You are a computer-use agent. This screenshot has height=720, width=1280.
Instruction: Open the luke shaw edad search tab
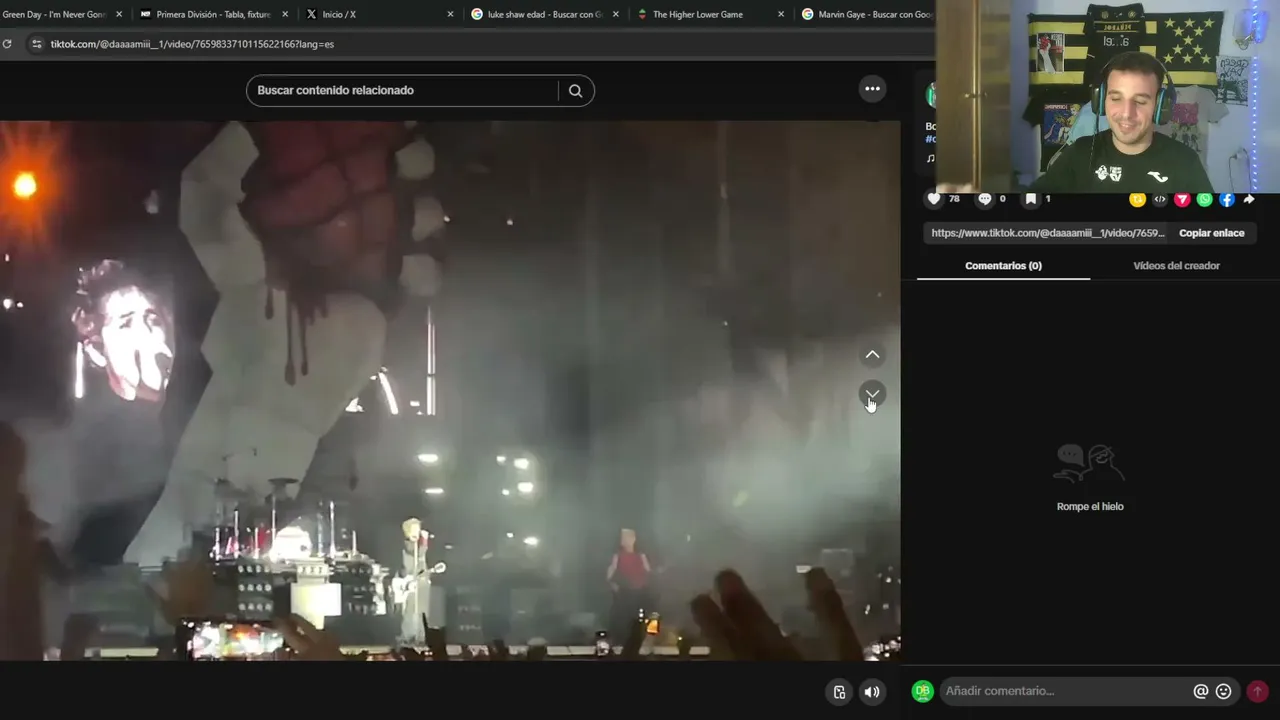pyautogui.click(x=544, y=15)
